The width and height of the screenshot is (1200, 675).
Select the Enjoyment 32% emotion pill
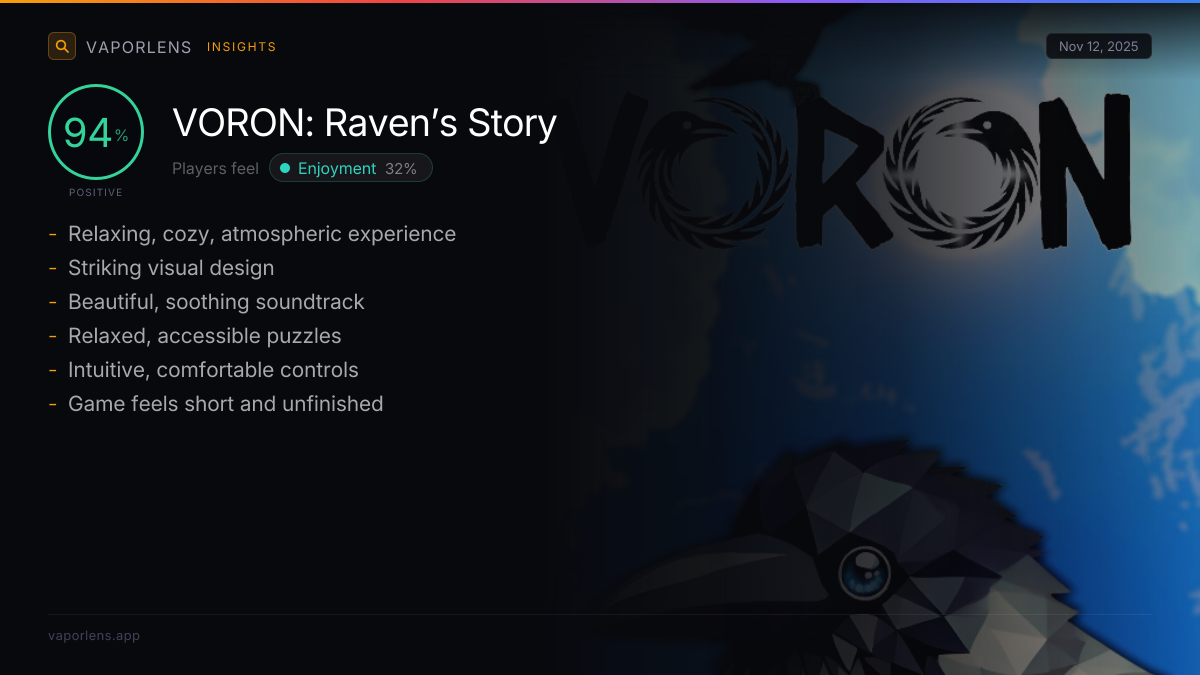(x=351, y=168)
